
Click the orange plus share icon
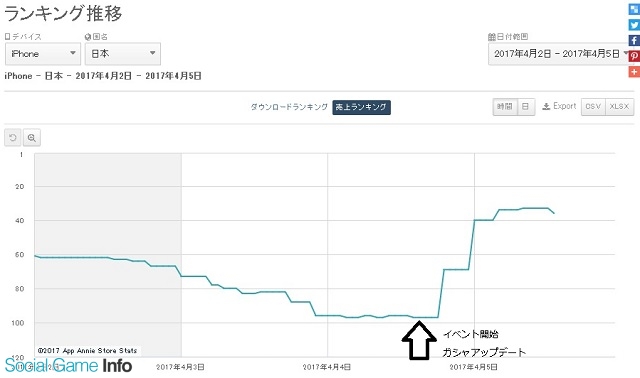(x=634, y=71)
